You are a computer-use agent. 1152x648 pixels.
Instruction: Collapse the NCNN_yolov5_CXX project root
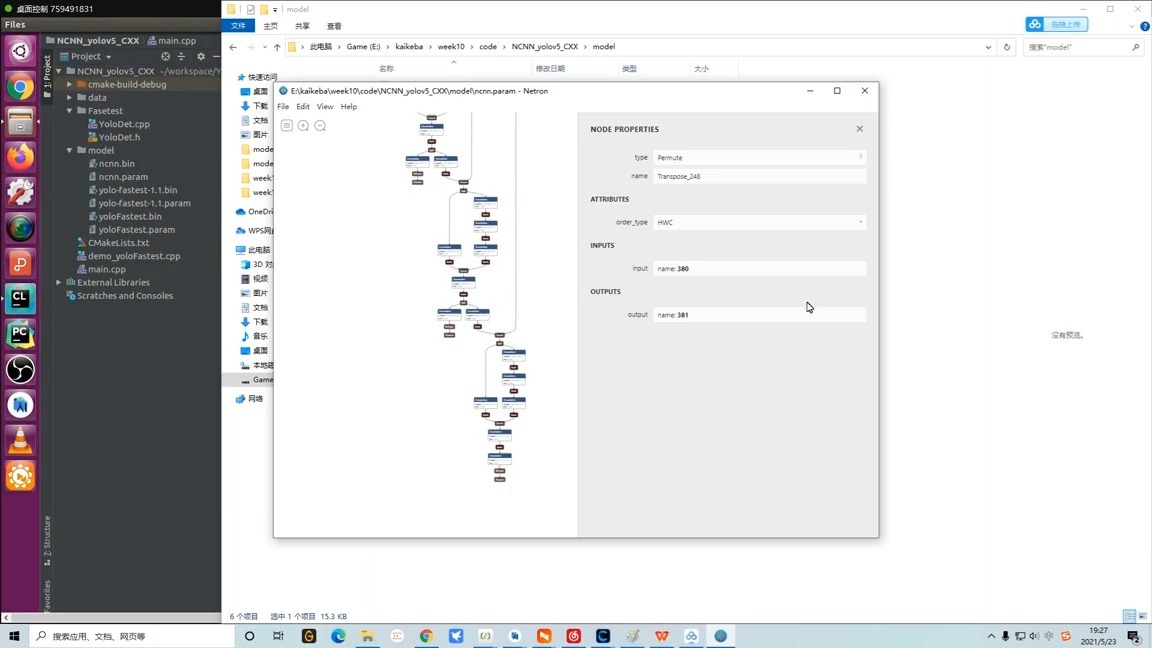60,71
